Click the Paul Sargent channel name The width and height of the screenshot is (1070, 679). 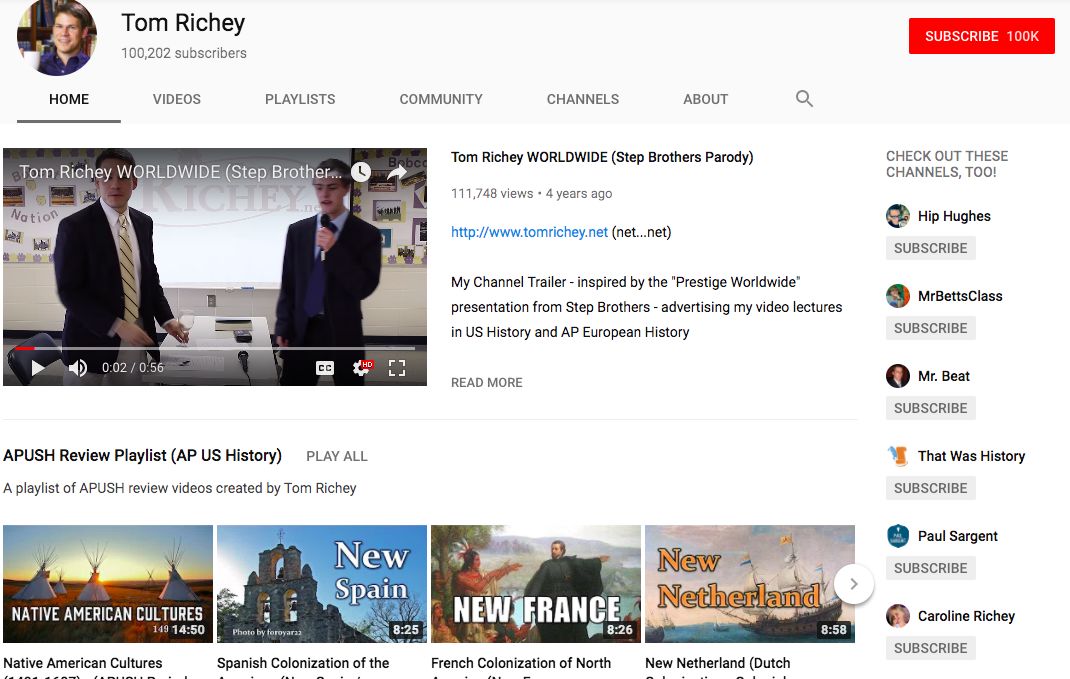click(957, 536)
